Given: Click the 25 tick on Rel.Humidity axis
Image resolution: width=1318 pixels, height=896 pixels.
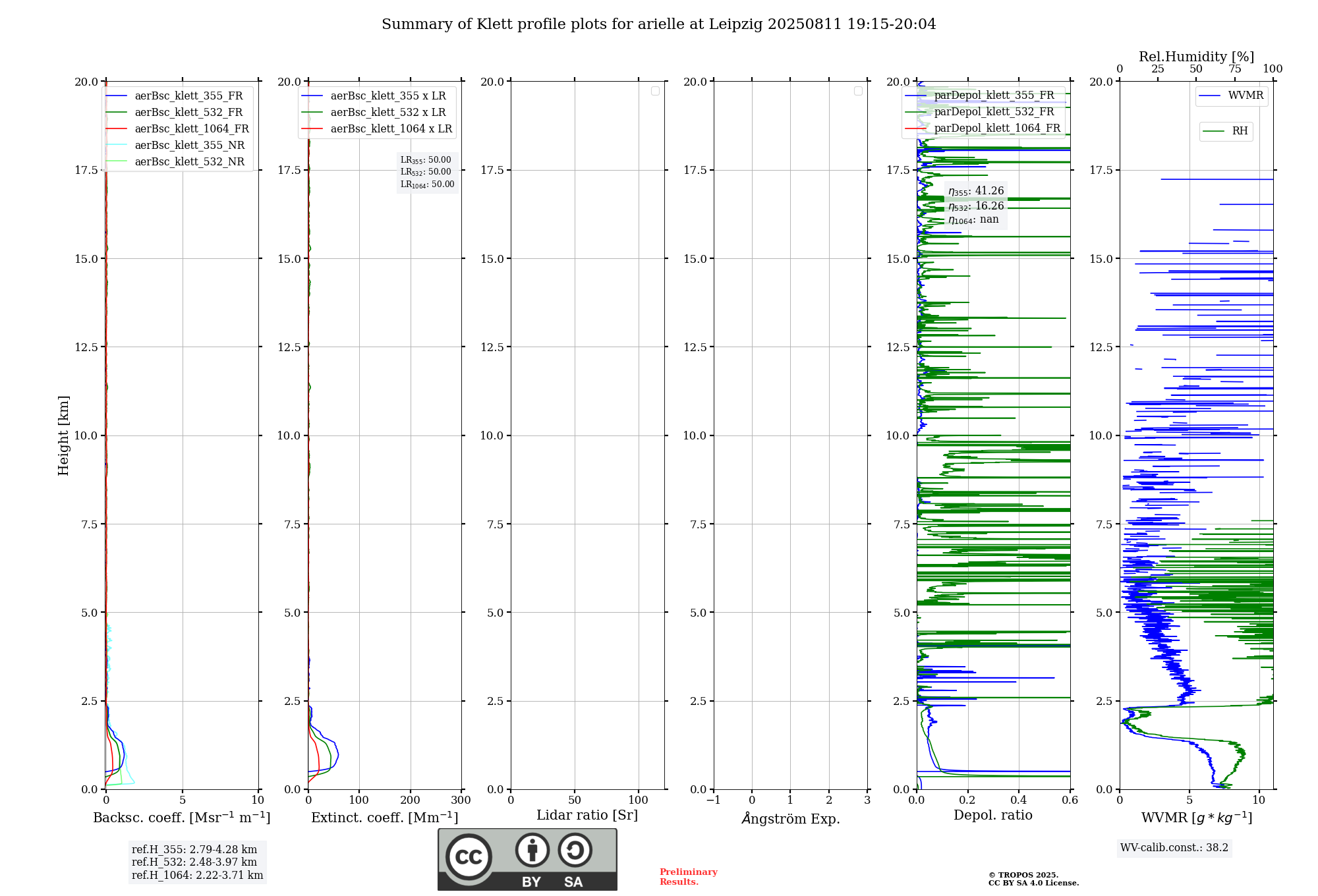Looking at the screenshot, I should coord(1158,69).
